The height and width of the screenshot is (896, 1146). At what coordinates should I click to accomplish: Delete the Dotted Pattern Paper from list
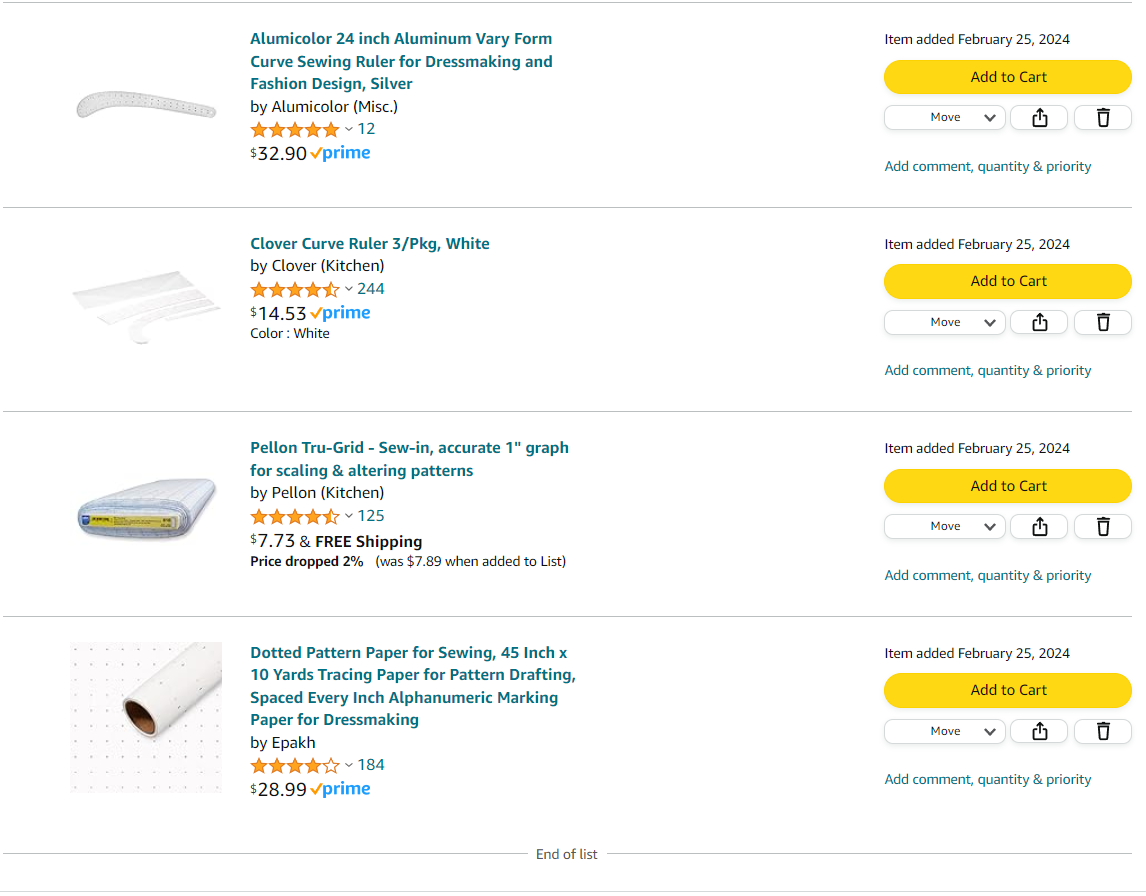[x=1102, y=731]
